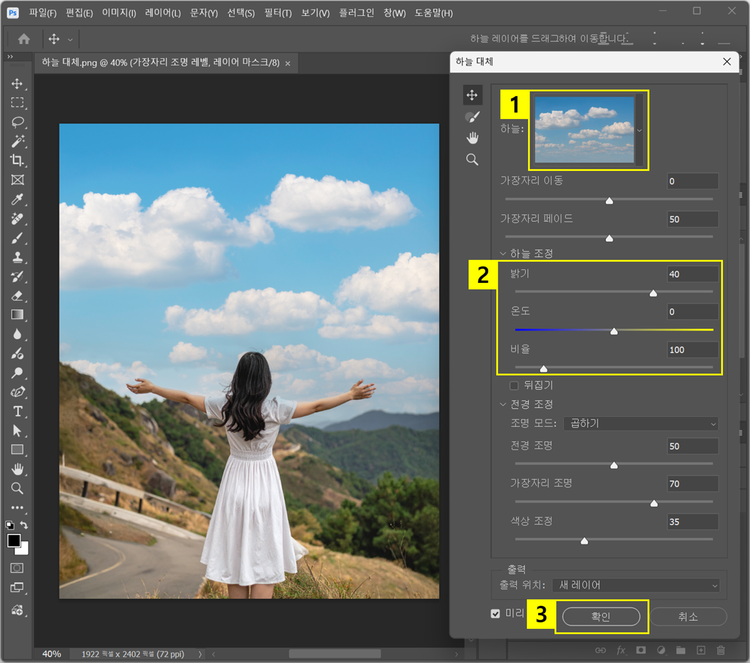
Task: Open the 조명 모드 dropdown showing 곱하기
Action: [x=640, y=423]
